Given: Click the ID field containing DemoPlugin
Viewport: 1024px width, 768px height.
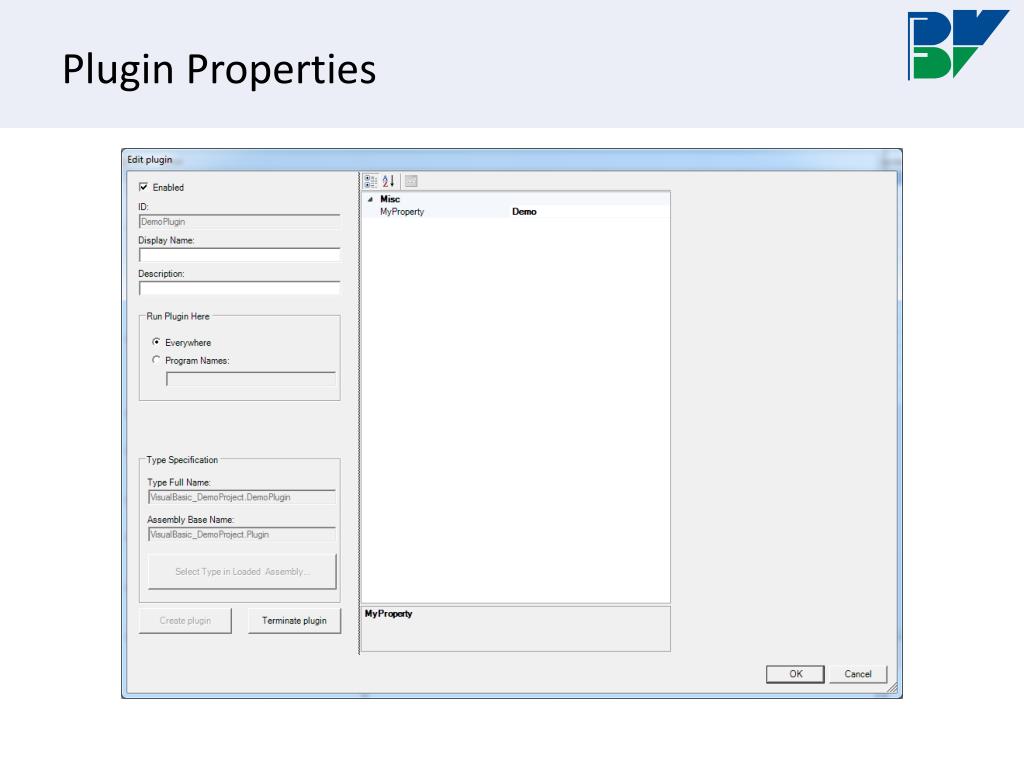Looking at the screenshot, I should (239, 221).
